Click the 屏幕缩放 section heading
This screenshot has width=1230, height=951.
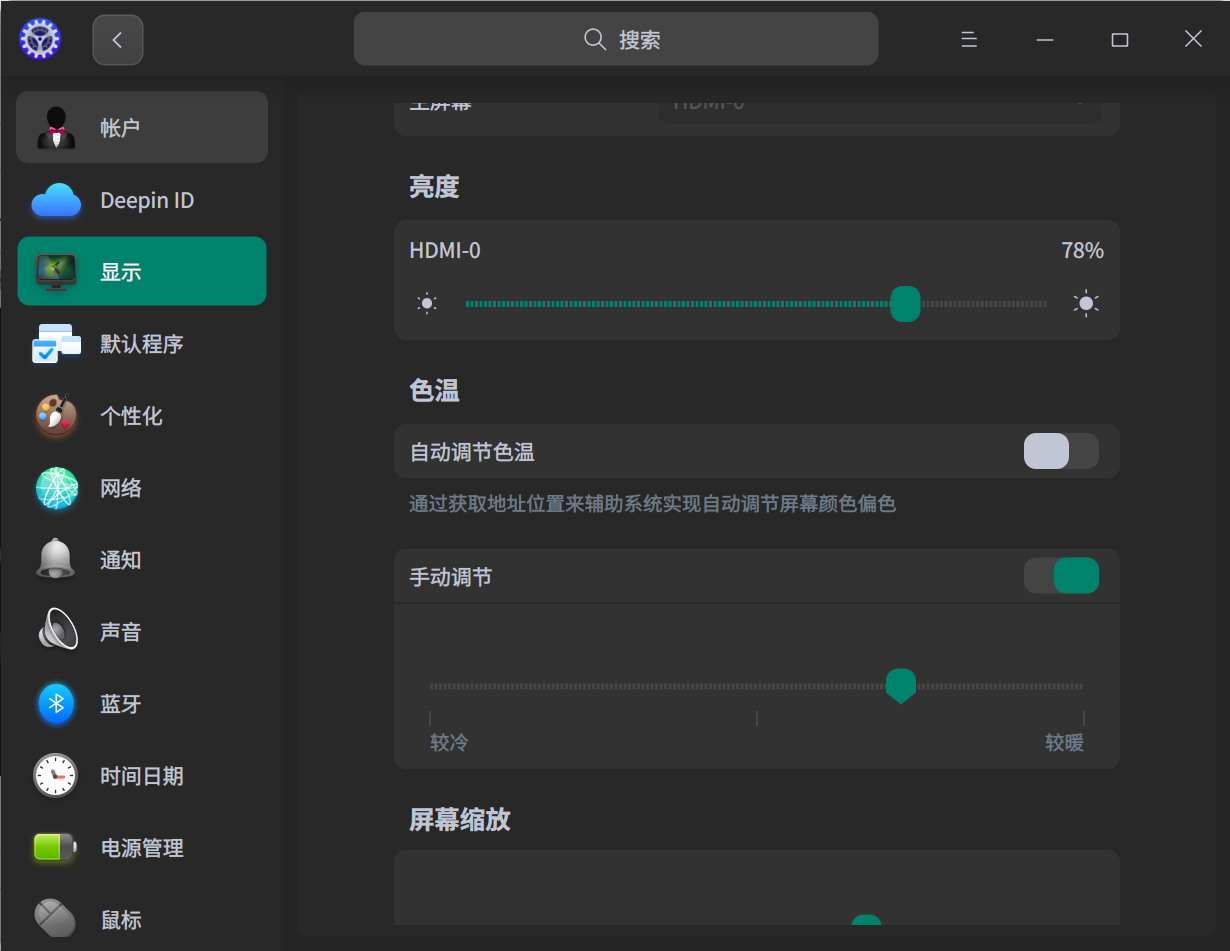(460, 820)
